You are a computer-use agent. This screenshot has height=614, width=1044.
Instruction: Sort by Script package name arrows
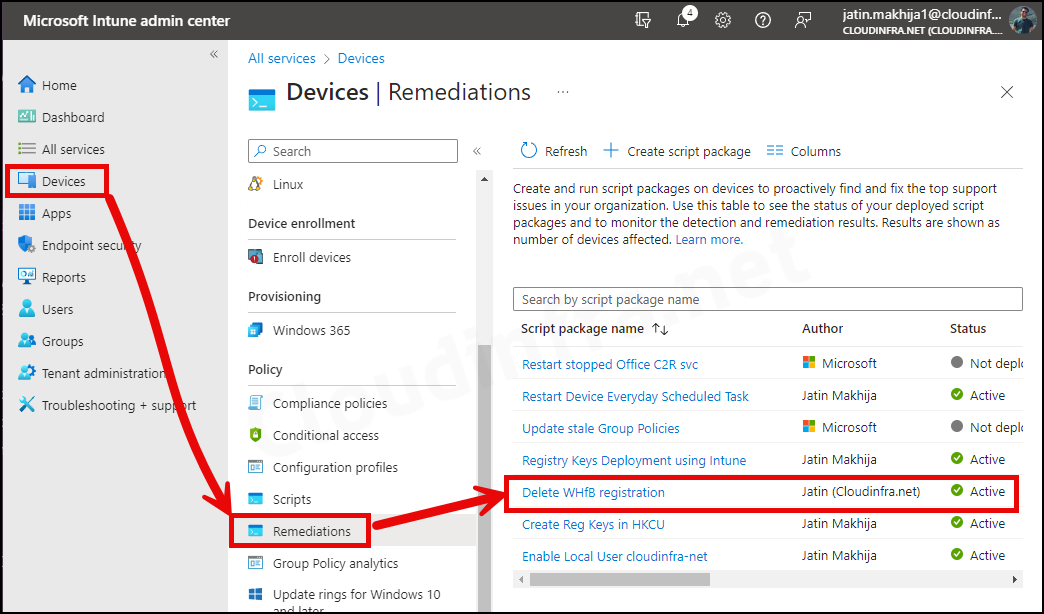[660, 328]
